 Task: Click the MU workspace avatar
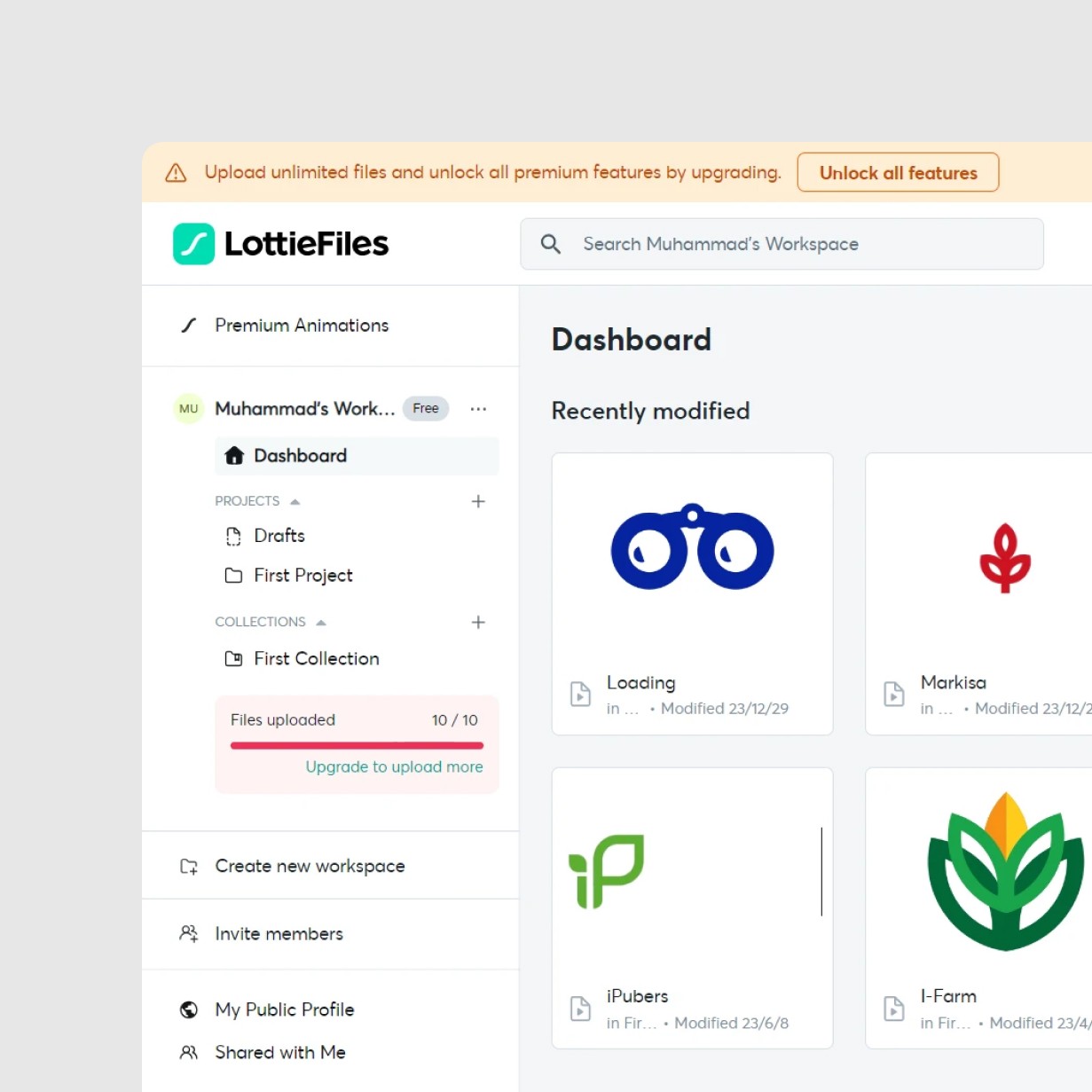(189, 409)
